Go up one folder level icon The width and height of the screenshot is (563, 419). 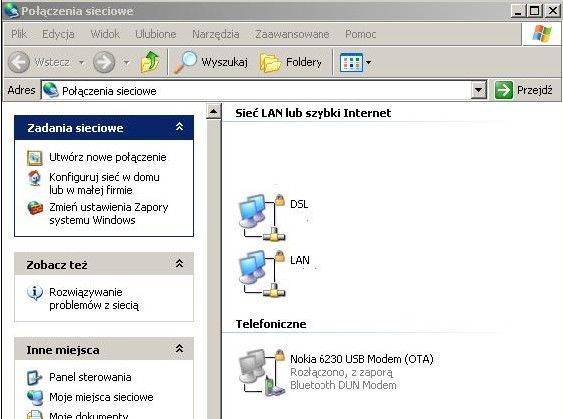click(150, 62)
